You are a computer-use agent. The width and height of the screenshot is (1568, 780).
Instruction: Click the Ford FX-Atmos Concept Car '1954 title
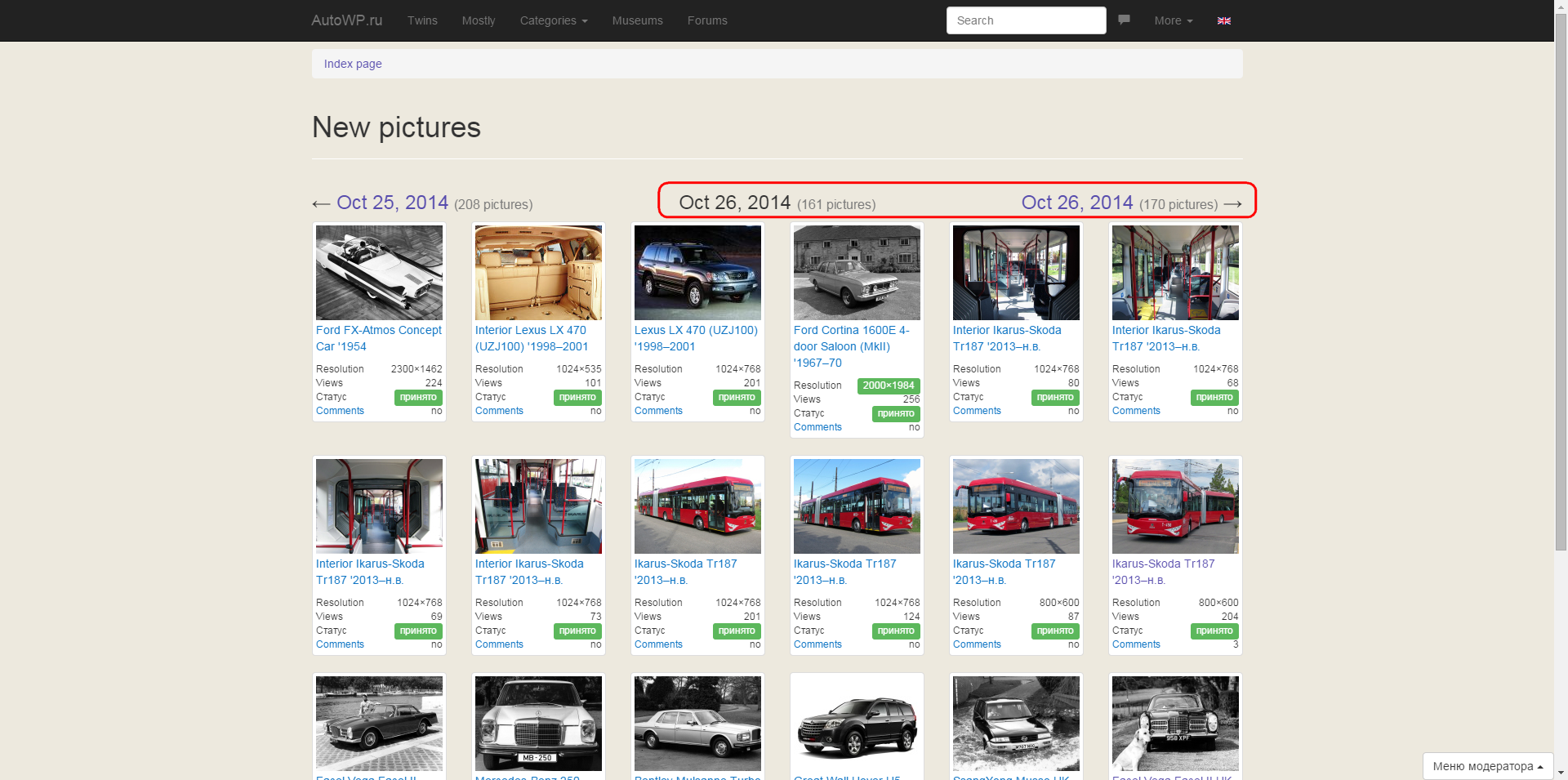point(379,338)
